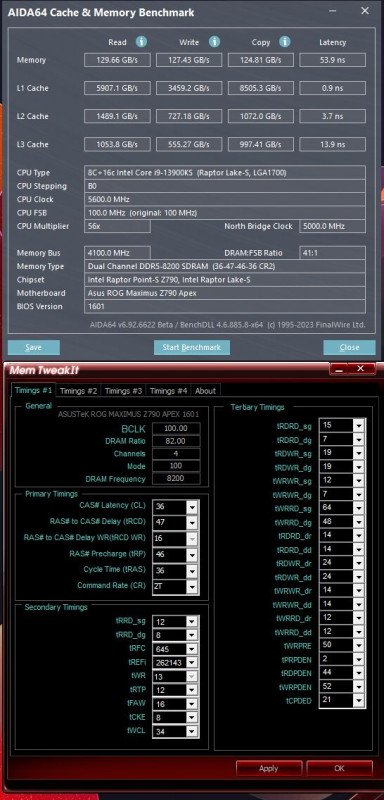This screenshot has height=800, width=384.
Task: Switch to the Timings #2 tab
Action: tap(78, 391)
